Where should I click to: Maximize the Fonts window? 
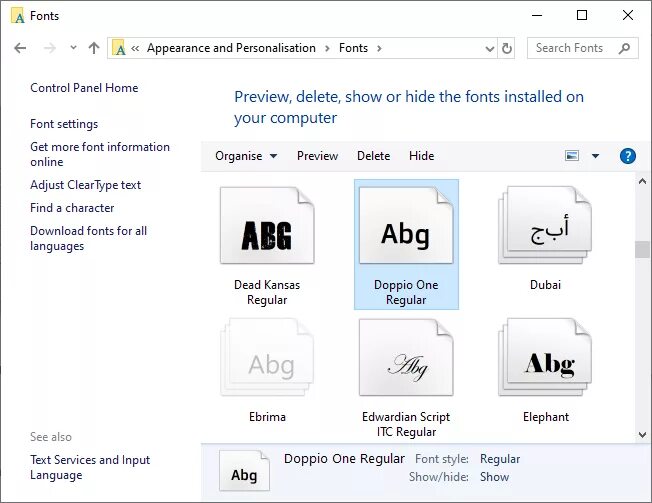582,15
